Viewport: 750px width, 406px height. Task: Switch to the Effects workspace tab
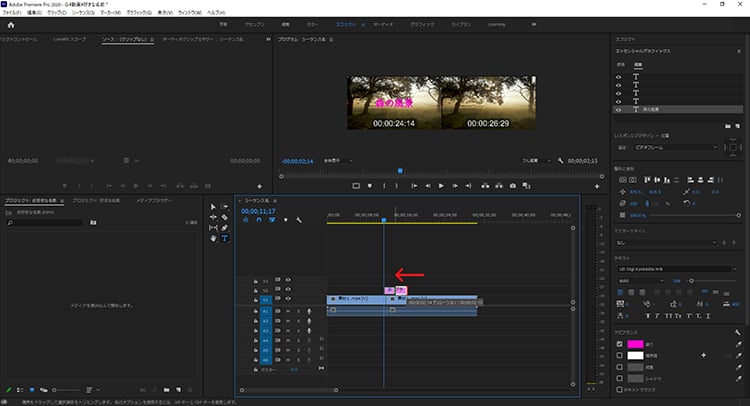tap(345, 24)
